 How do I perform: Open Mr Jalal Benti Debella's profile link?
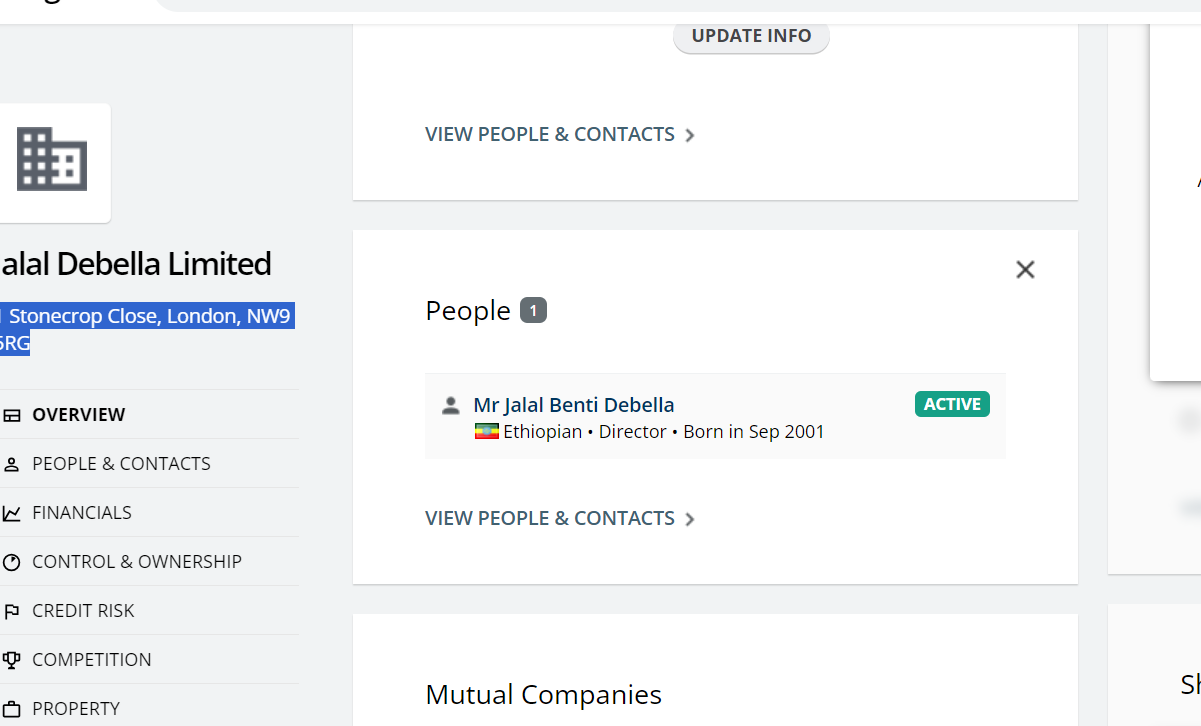[574, 405]
